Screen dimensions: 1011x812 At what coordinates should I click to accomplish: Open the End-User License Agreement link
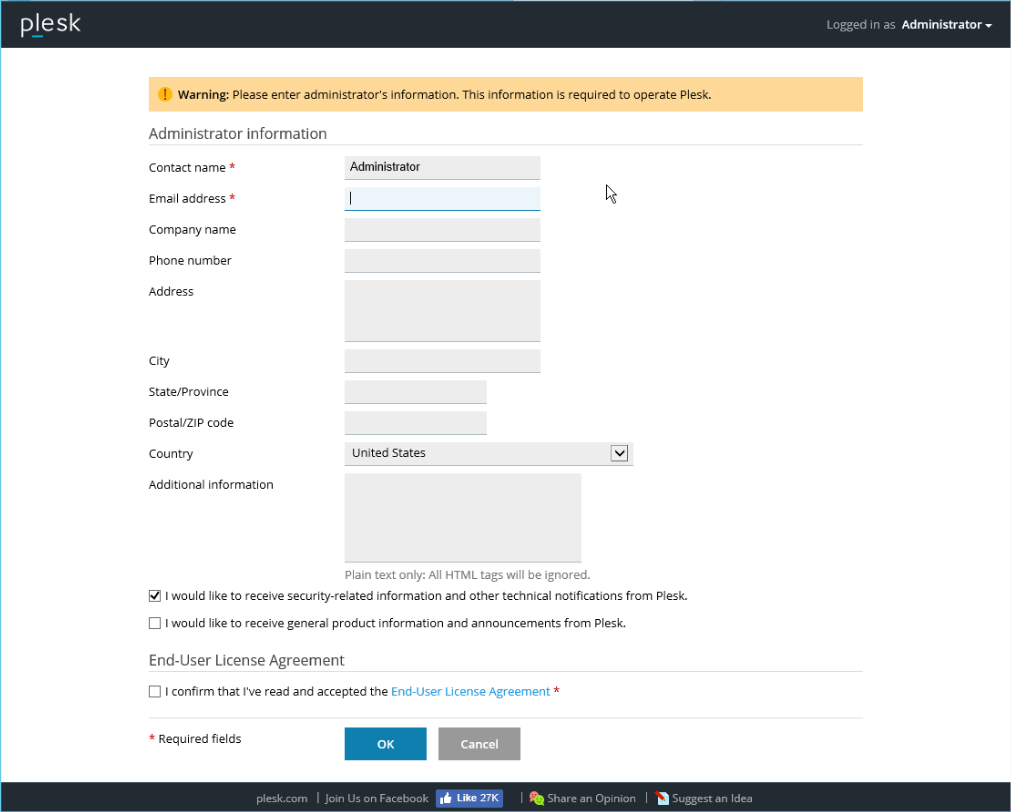pos(470,691)
